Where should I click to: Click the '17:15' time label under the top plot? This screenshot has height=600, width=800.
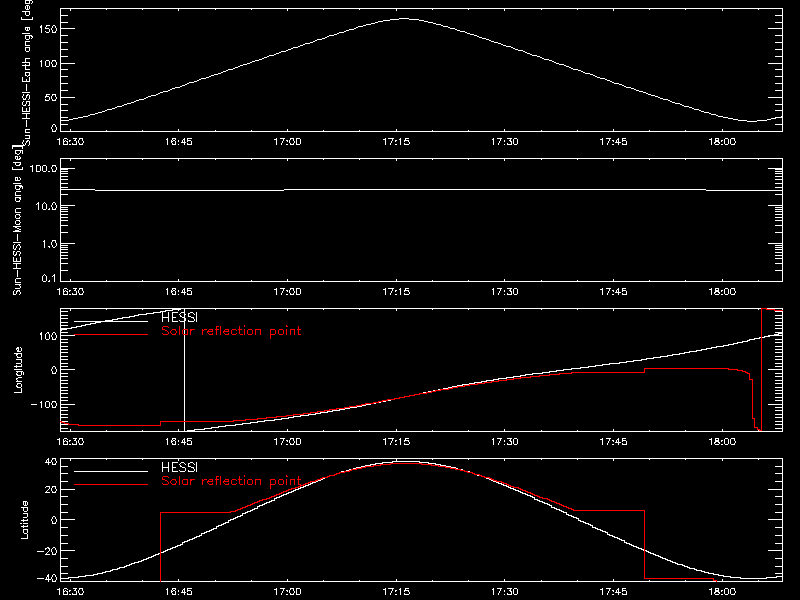[396, 141]
